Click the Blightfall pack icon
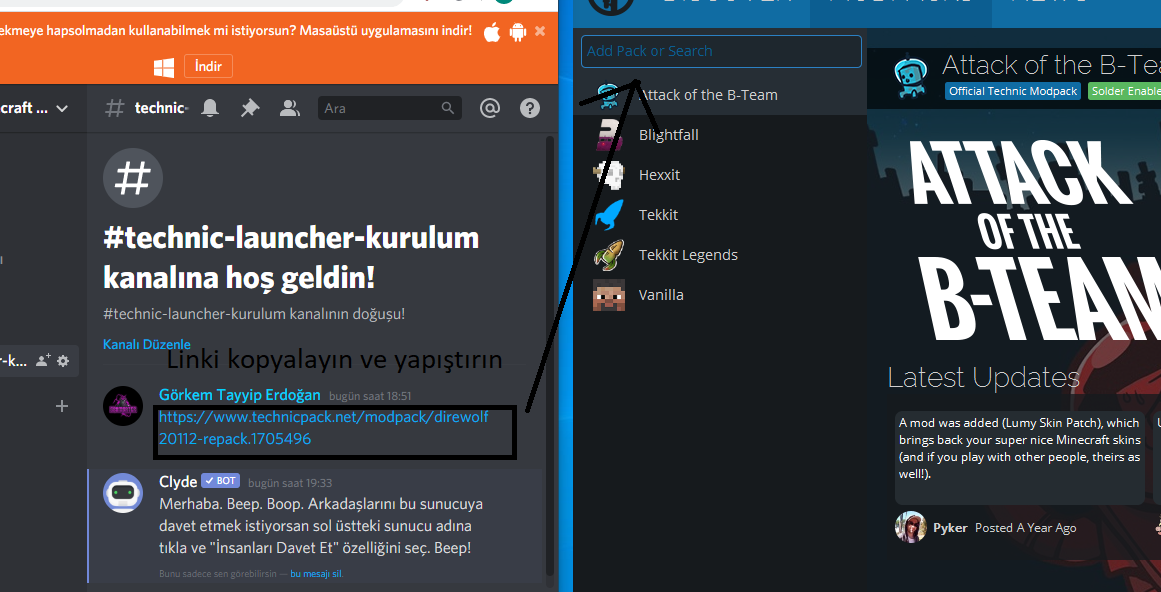Image resolution: width=1161 pixels, height=592 pixels. (x=609, y=135)
